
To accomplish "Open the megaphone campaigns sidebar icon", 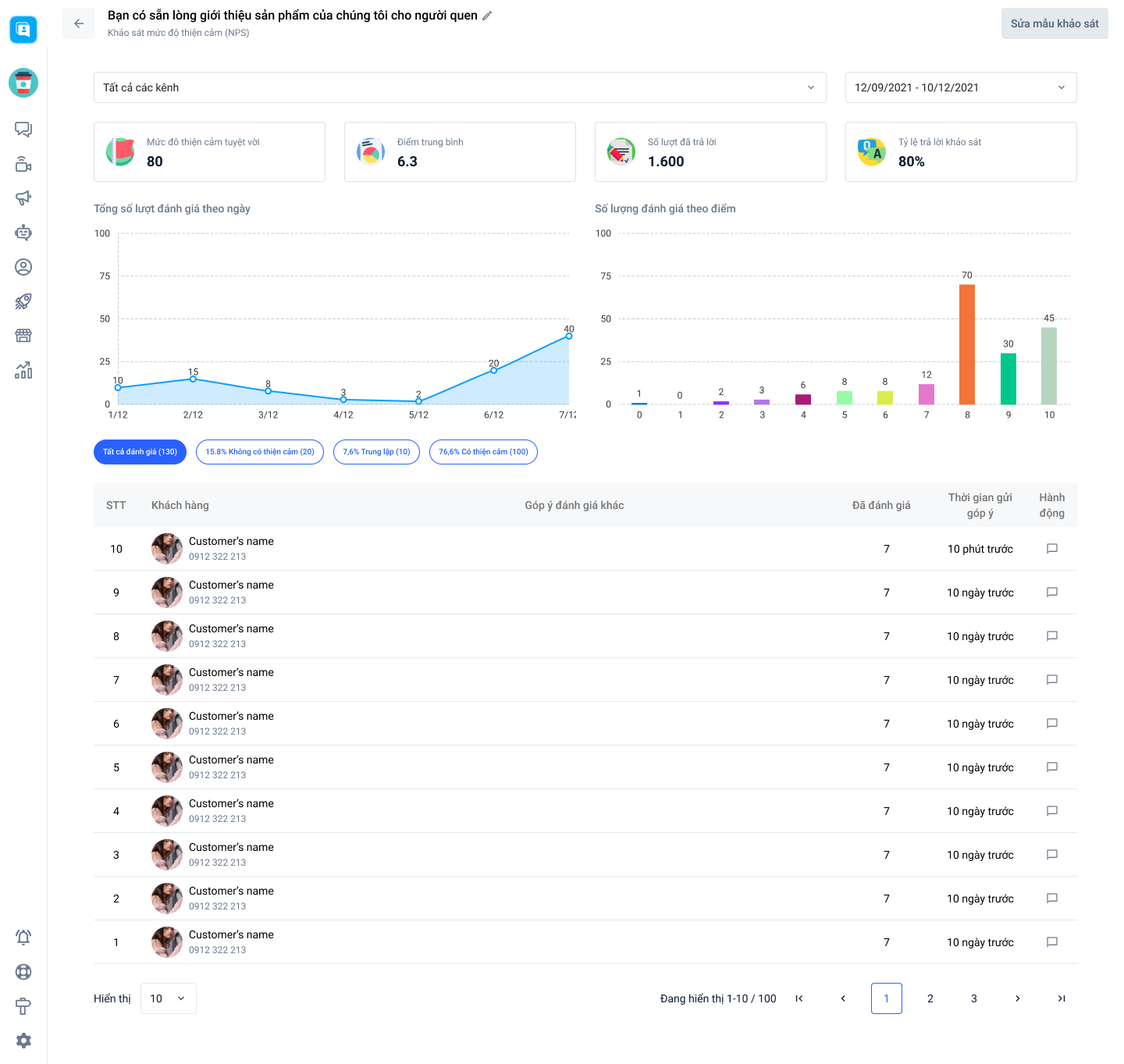I will [23, 198].
